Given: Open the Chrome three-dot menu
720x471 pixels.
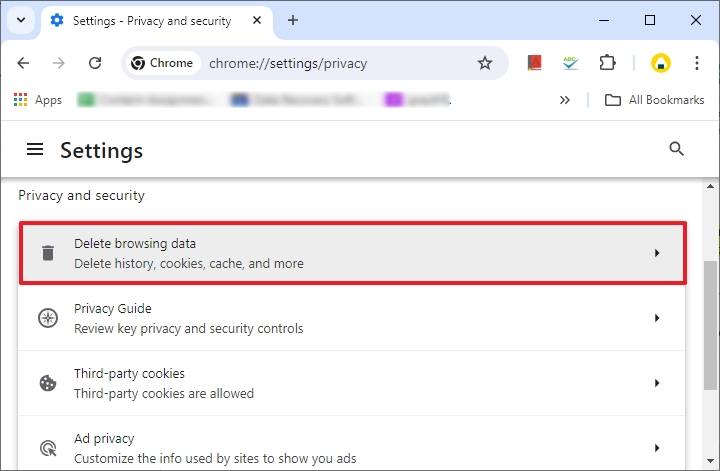Looking at the screenshot, I should pos(695,63).
